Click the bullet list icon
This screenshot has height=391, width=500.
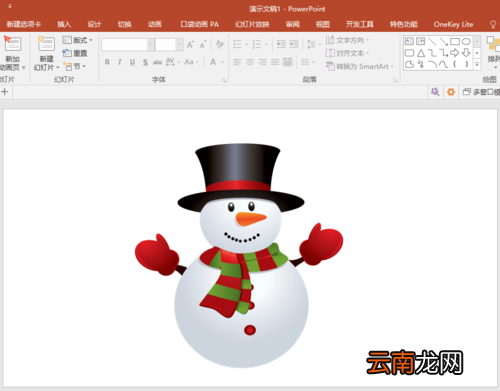(237, 44)
